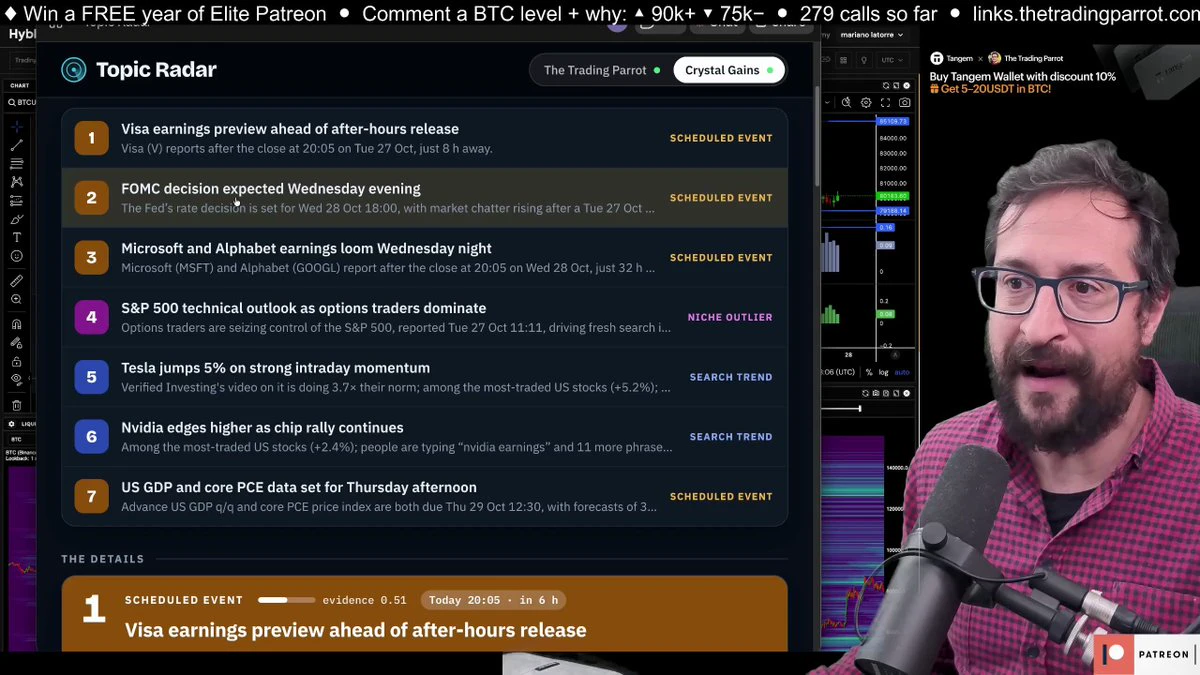The width and height of the screenshot is (1200, 675).
Task: Click number badge 7 in topic list
Action: click(91, 497)
